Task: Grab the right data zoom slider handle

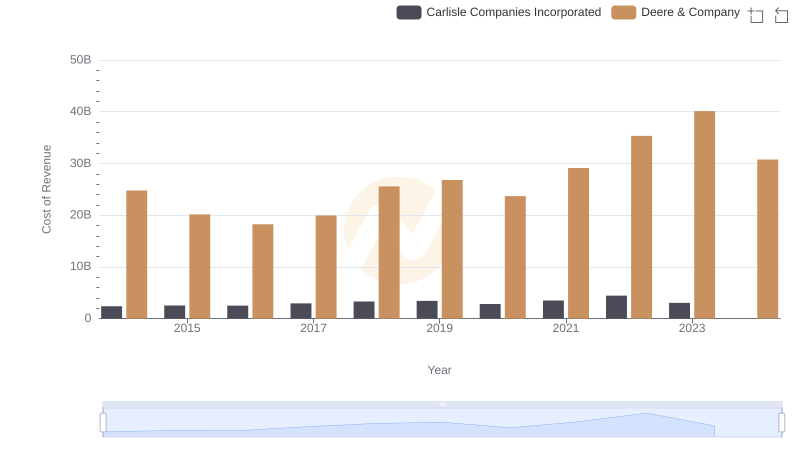Action: point(782,423)
